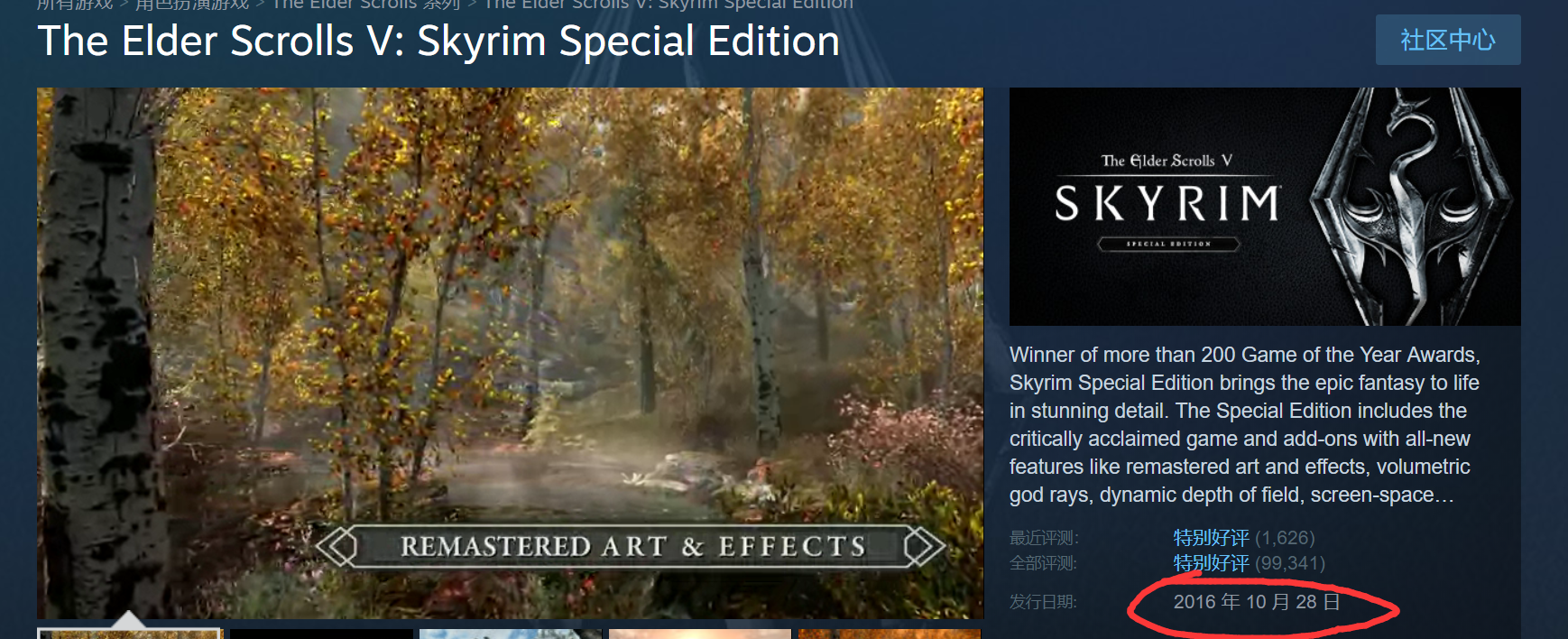Click the truncated game description paragraph

click(1245, 424)
